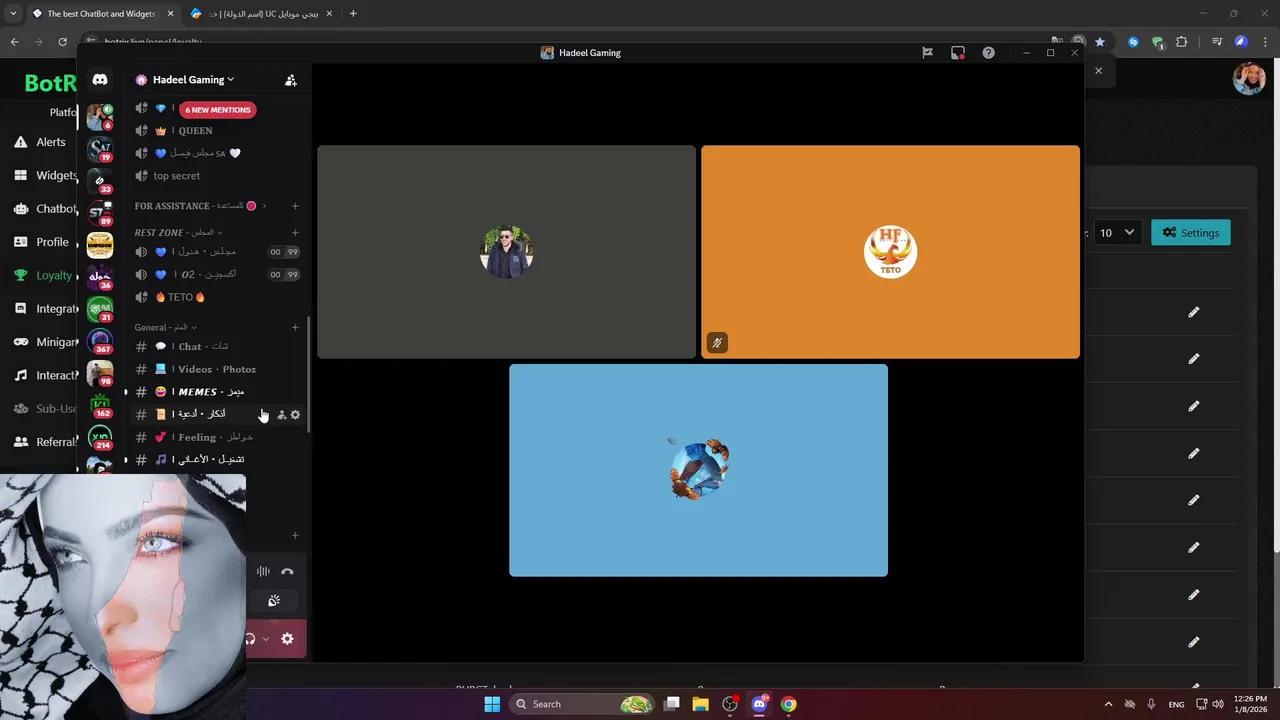
Task: Toggle noise suppression waveform icon
Action: pos(263,571)
